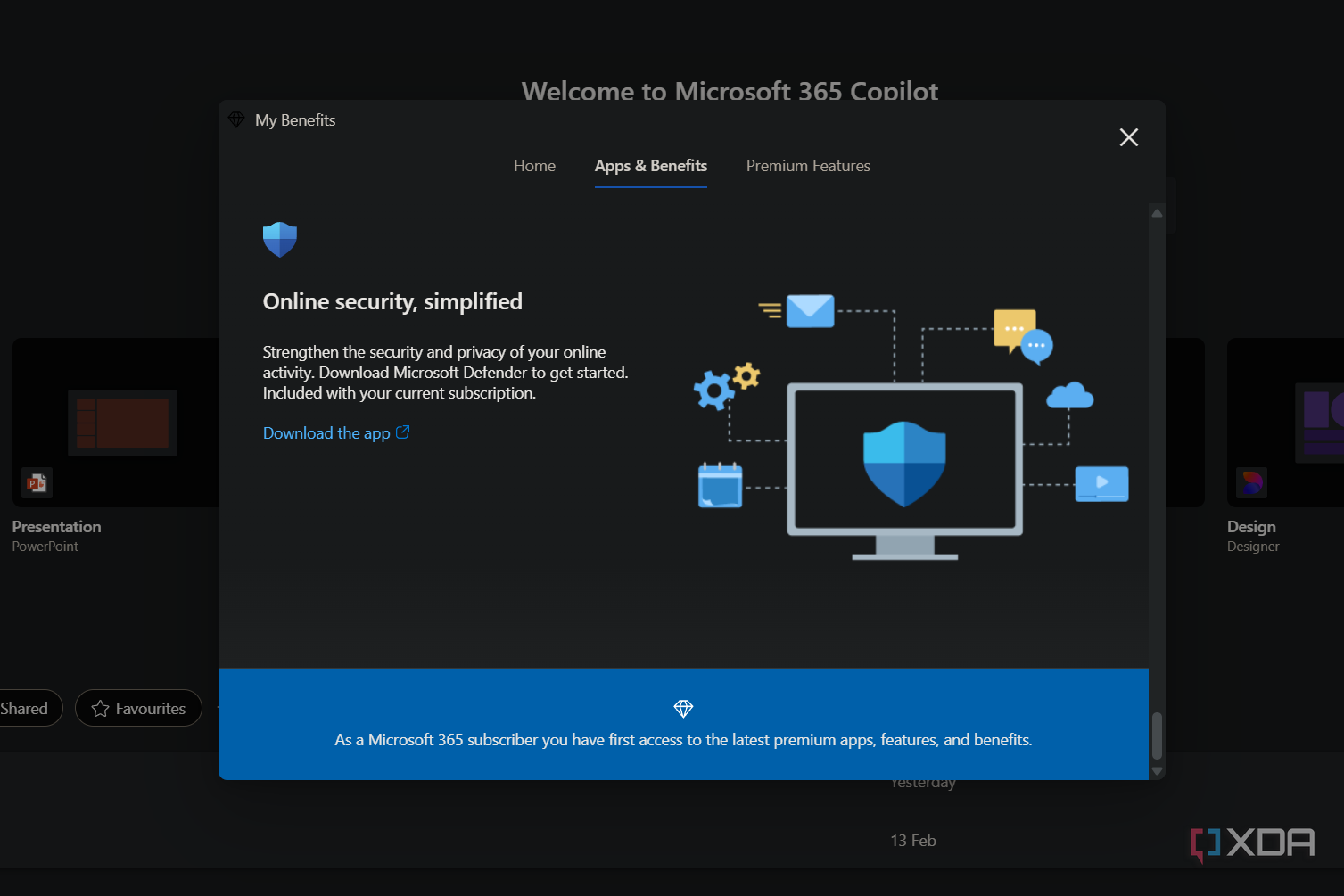The height and width of the screenshot is (896, 1344).
Task: Switch to the Home tab
Action: 534,166
